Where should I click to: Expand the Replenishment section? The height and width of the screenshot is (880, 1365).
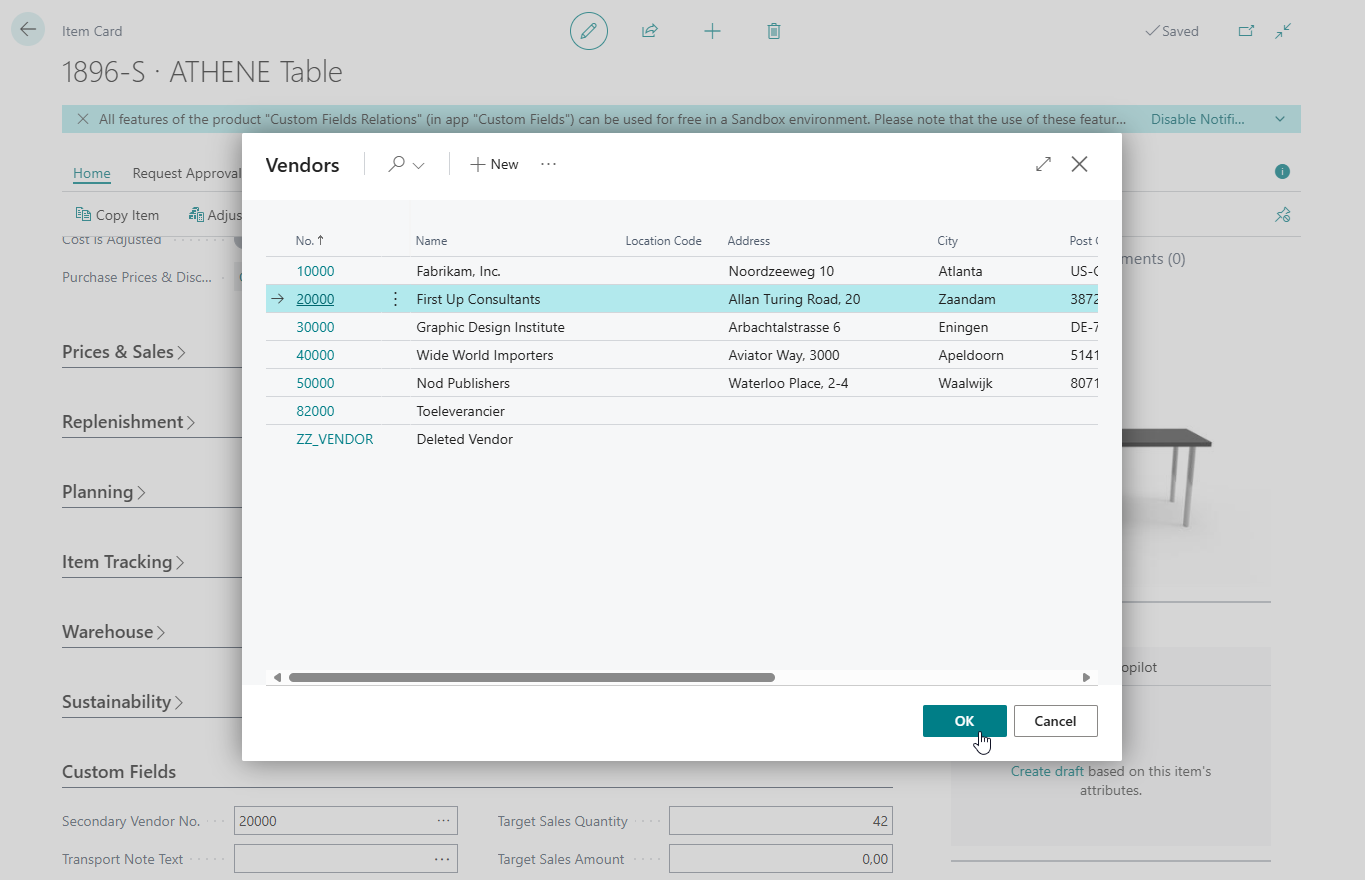coord(128,422)
